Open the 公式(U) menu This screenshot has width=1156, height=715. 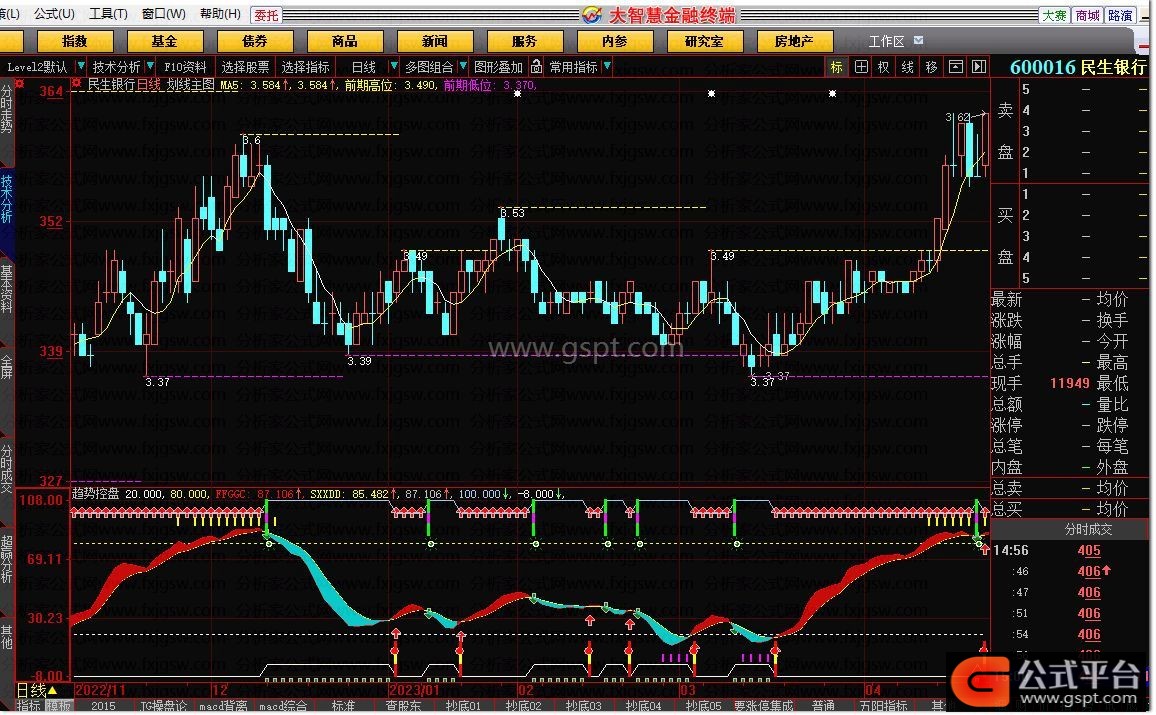click(x=54, y=14)
